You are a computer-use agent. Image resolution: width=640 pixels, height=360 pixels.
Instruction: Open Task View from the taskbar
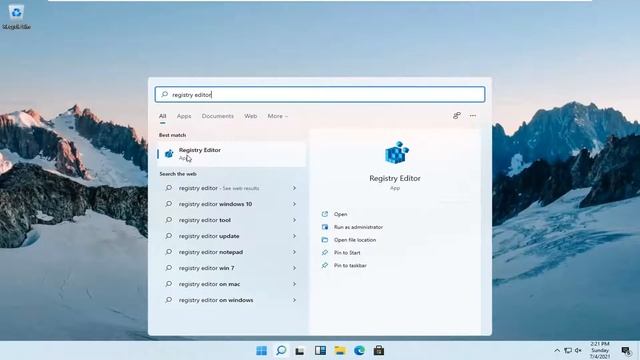[300, 351]
